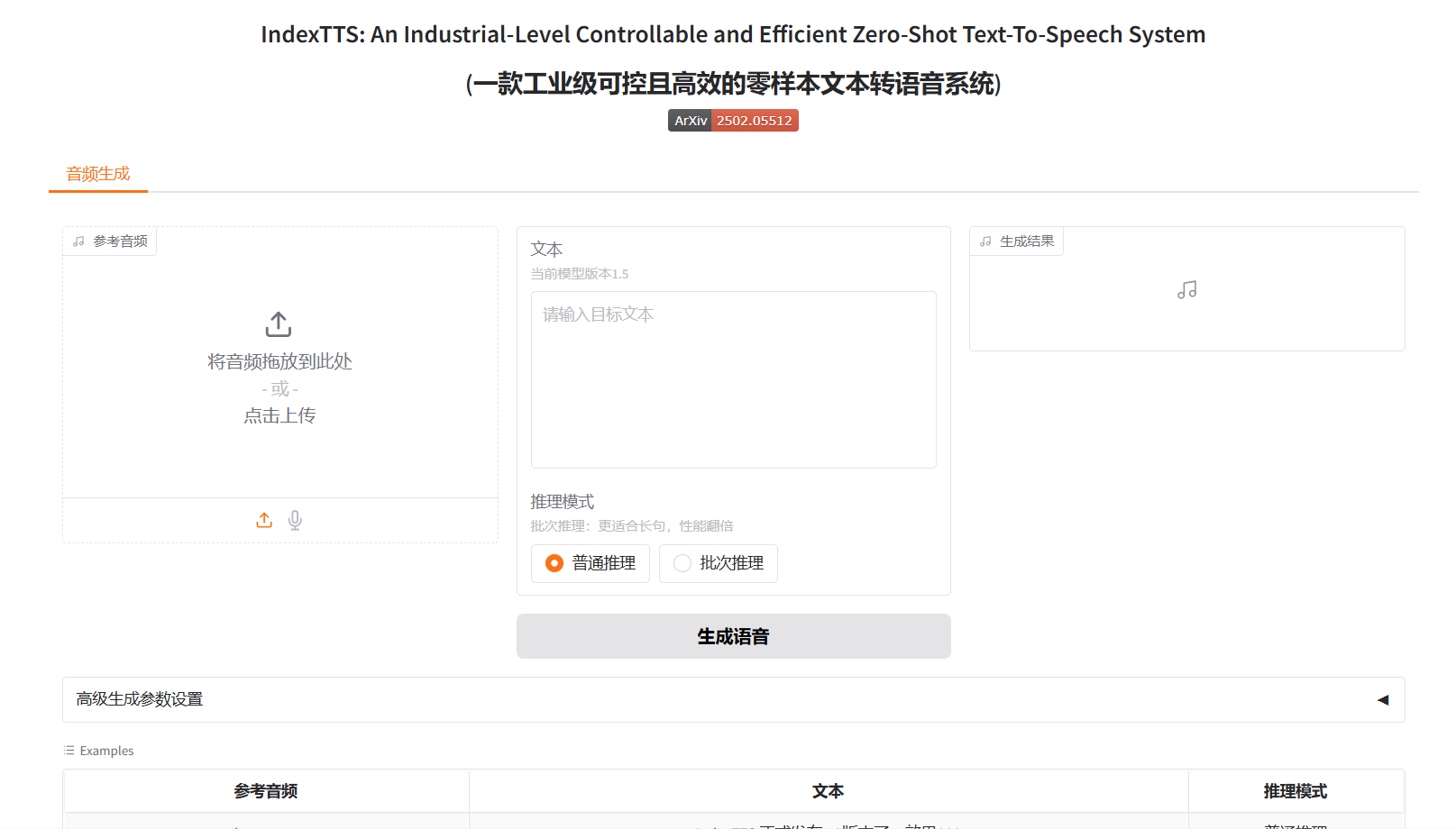
Task: Click the 生成结果 label music icon
Action: click(x=985, y=241)
